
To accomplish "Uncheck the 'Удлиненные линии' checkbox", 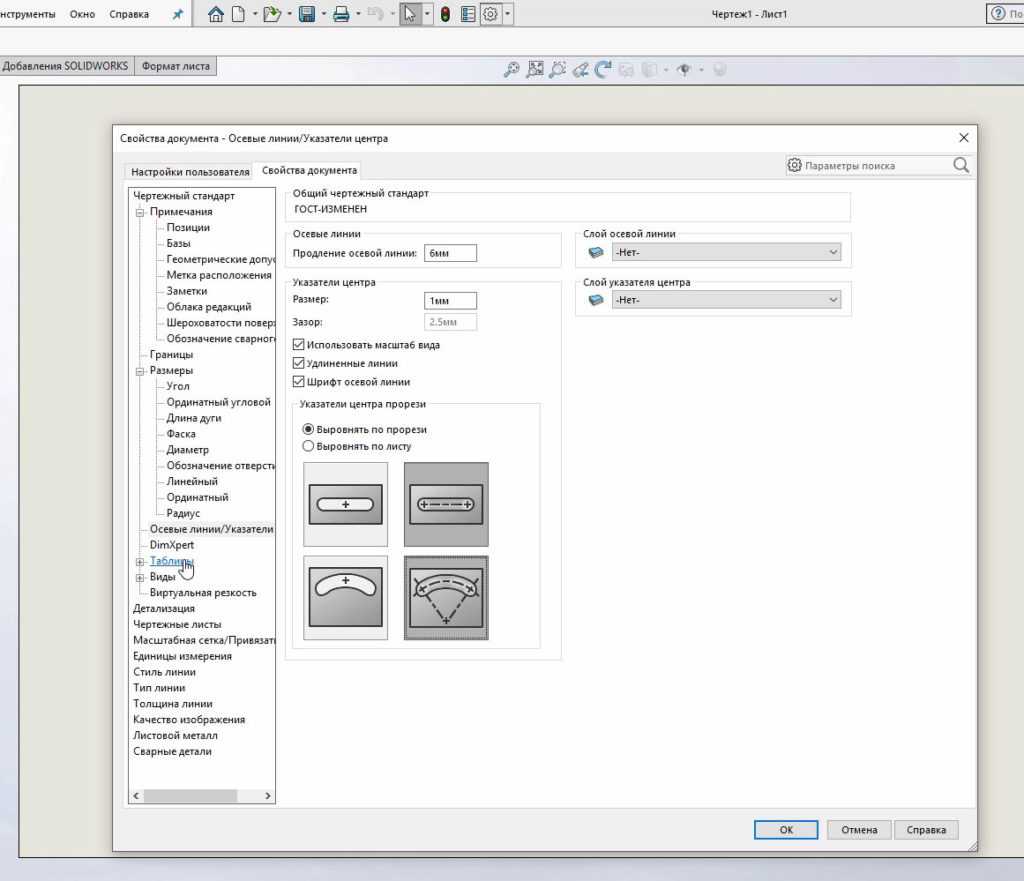I will point(298,363).
